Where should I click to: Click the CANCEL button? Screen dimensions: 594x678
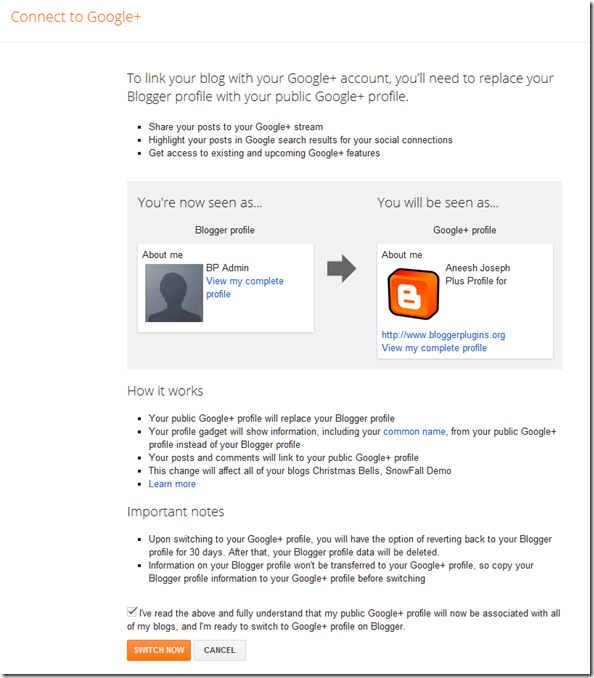[220, 650]
